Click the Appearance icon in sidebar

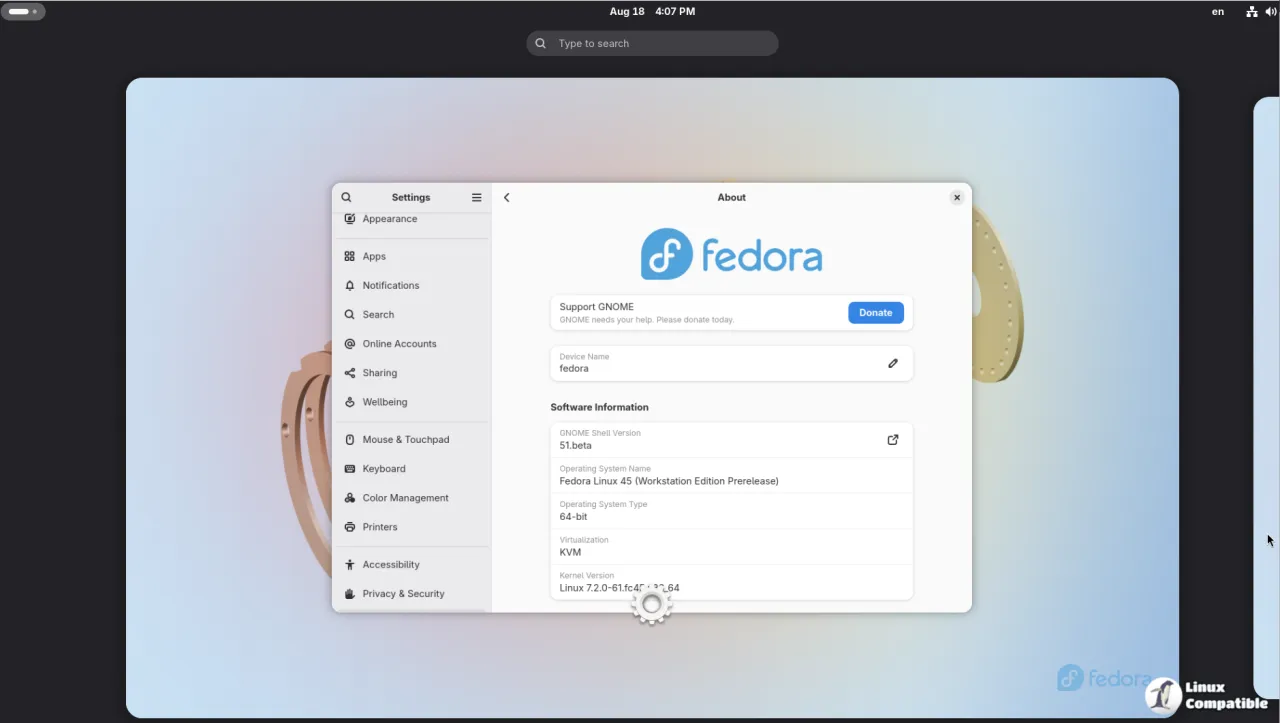[x=349, y=219]
